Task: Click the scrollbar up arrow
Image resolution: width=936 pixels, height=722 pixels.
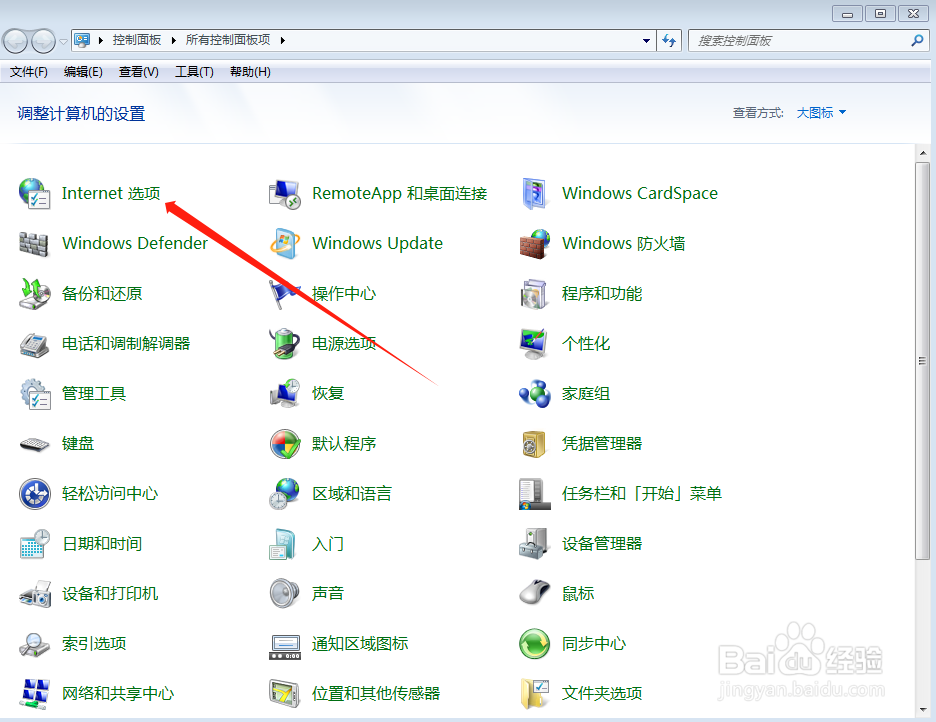Action: [x=923, y=153]
